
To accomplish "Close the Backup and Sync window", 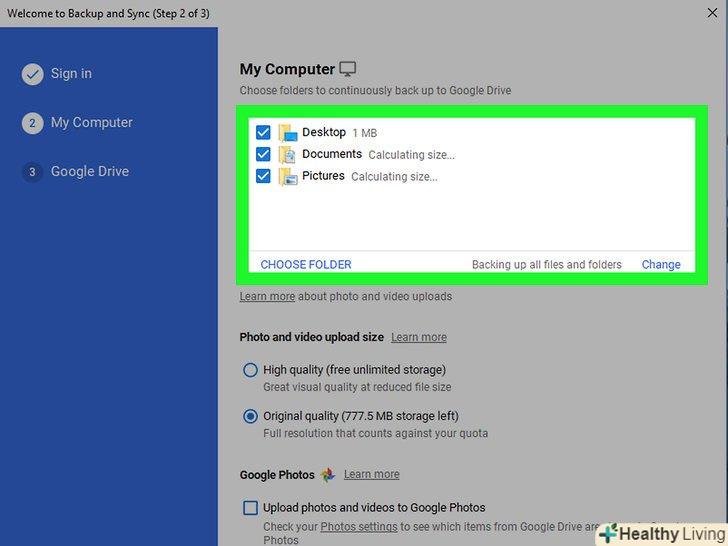I will click(x=712, y=13).
